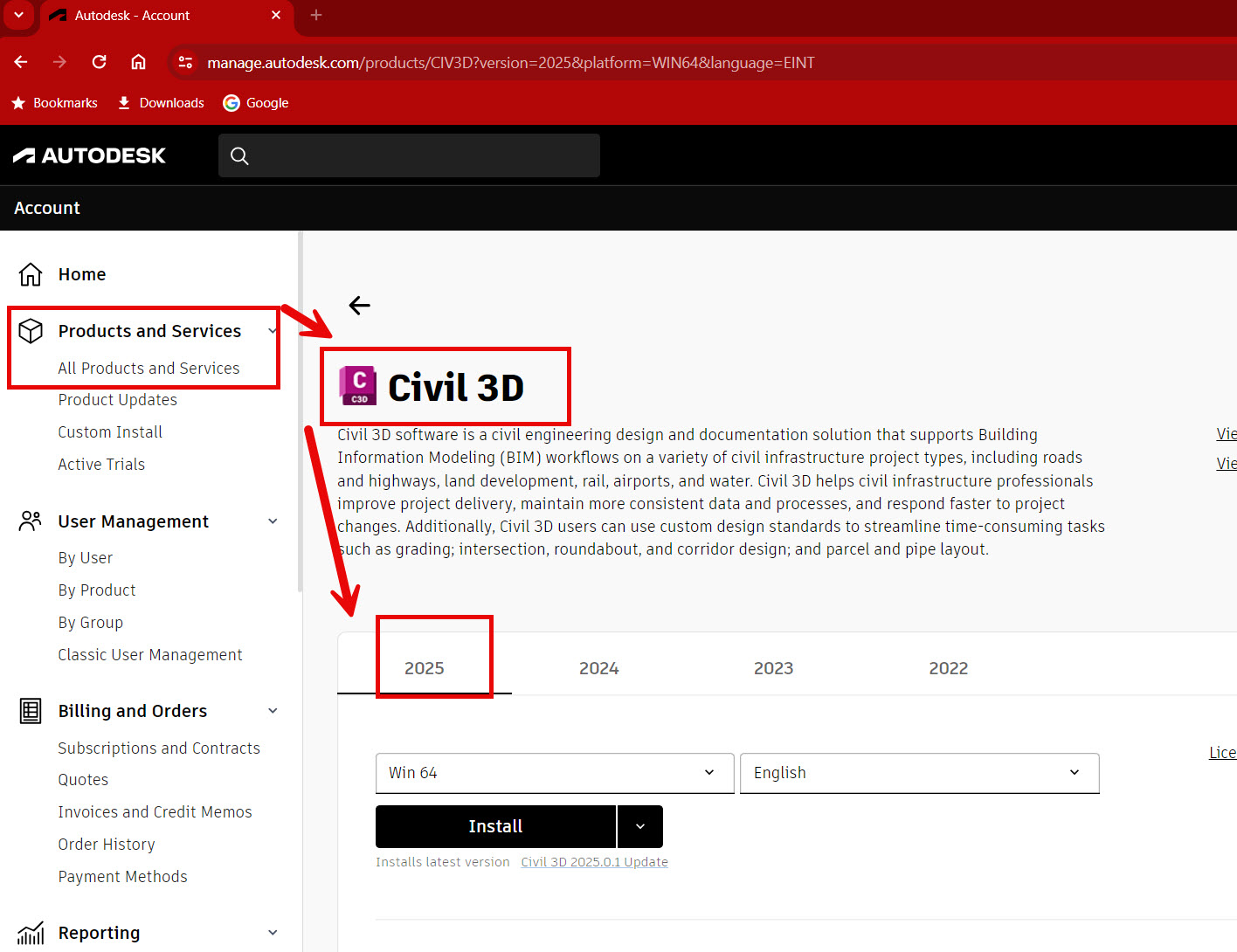Viewport: 1237px width, 952px height.
Task: Open Custom Install
Action: pos(110,432)
